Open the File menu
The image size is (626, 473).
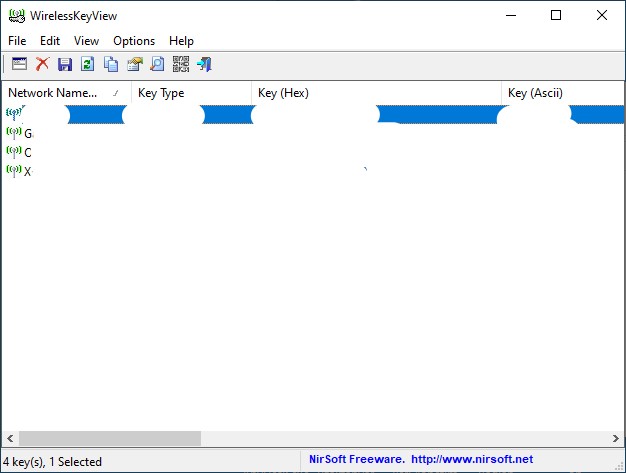(x=17, y=41)
